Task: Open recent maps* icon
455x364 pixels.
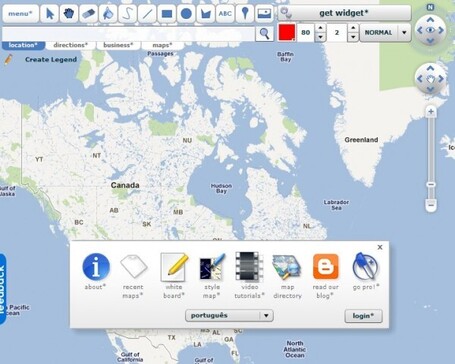Action: click(x=133, y=266)
